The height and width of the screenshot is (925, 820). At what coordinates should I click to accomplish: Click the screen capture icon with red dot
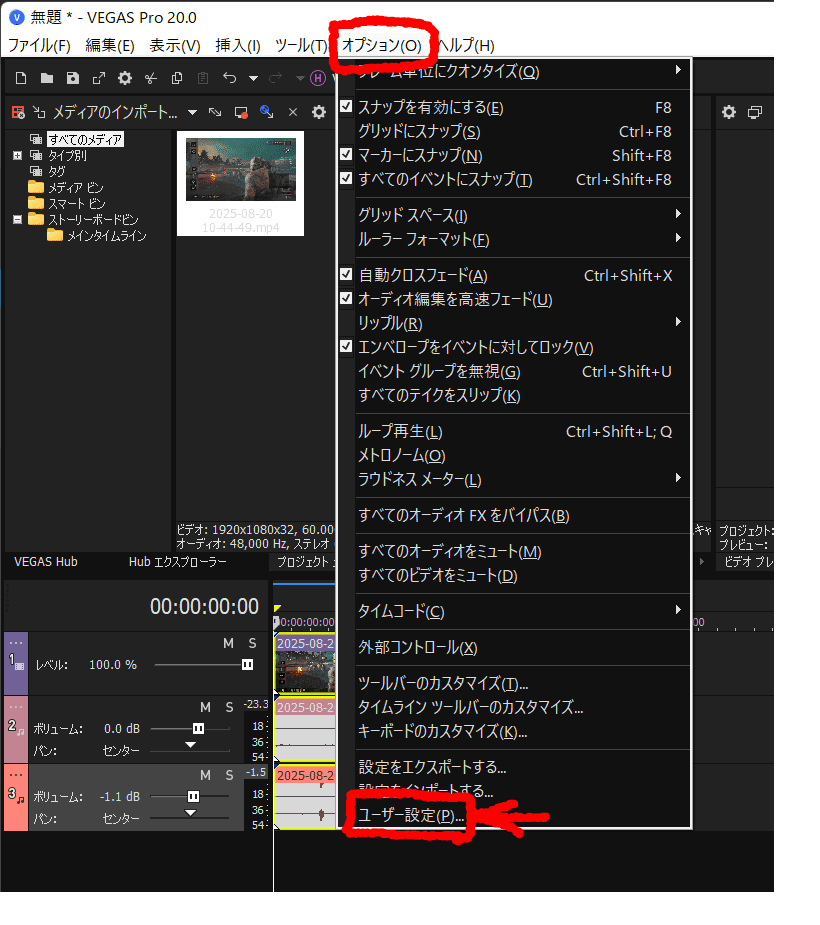(x=241, y=112)
